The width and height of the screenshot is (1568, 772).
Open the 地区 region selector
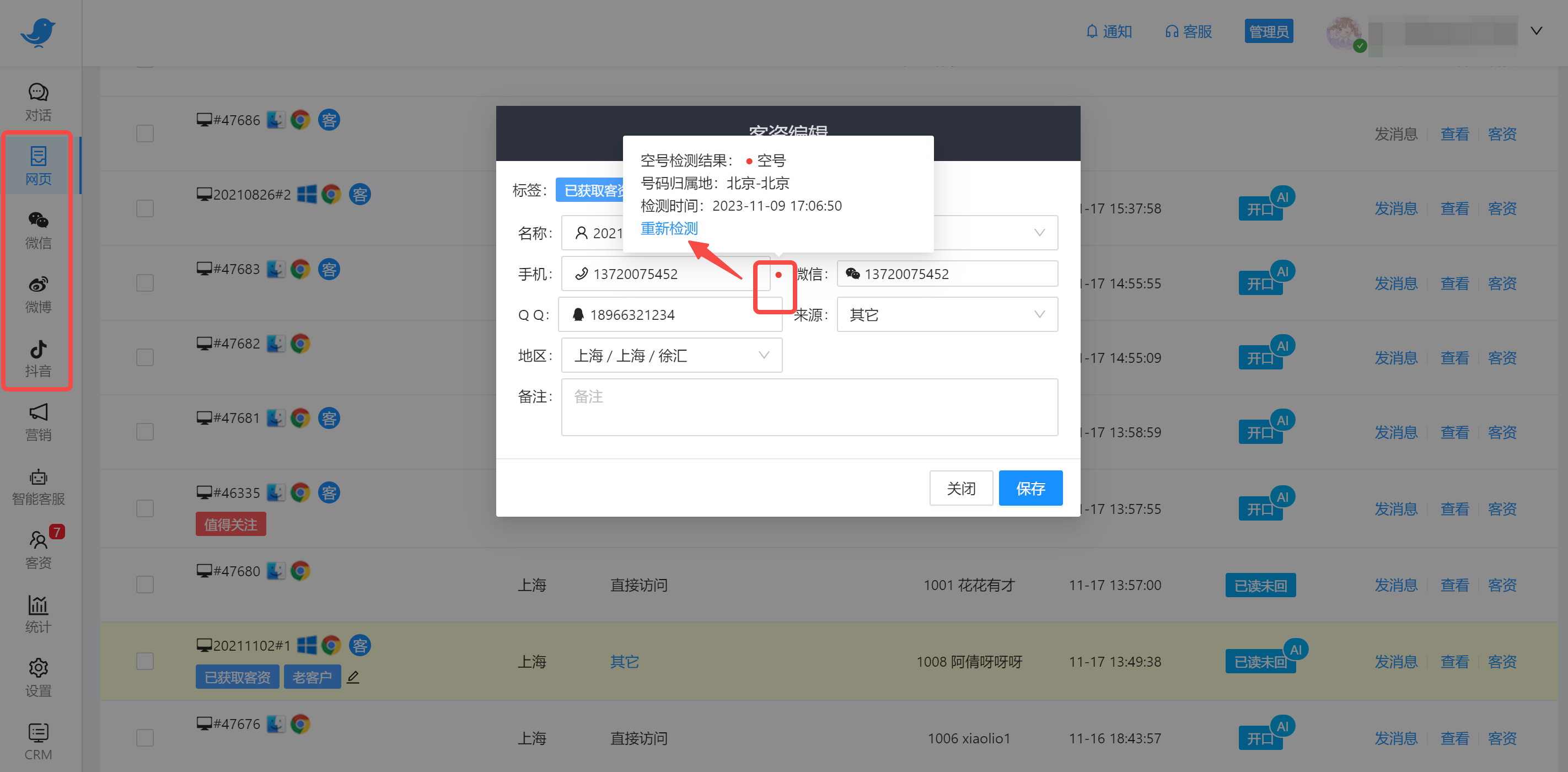point(671,355)
